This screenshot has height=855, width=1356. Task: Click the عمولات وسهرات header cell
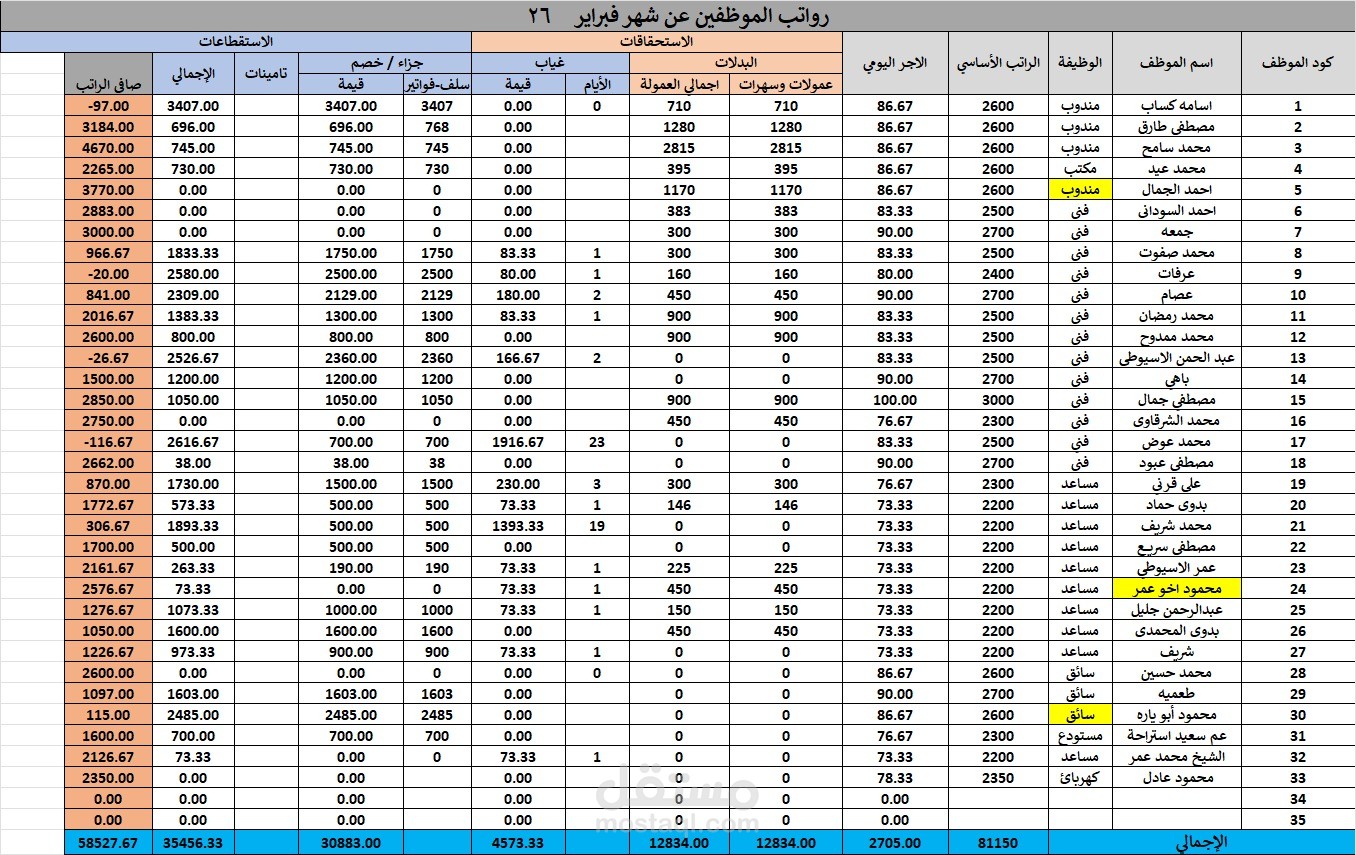(785, 84)
